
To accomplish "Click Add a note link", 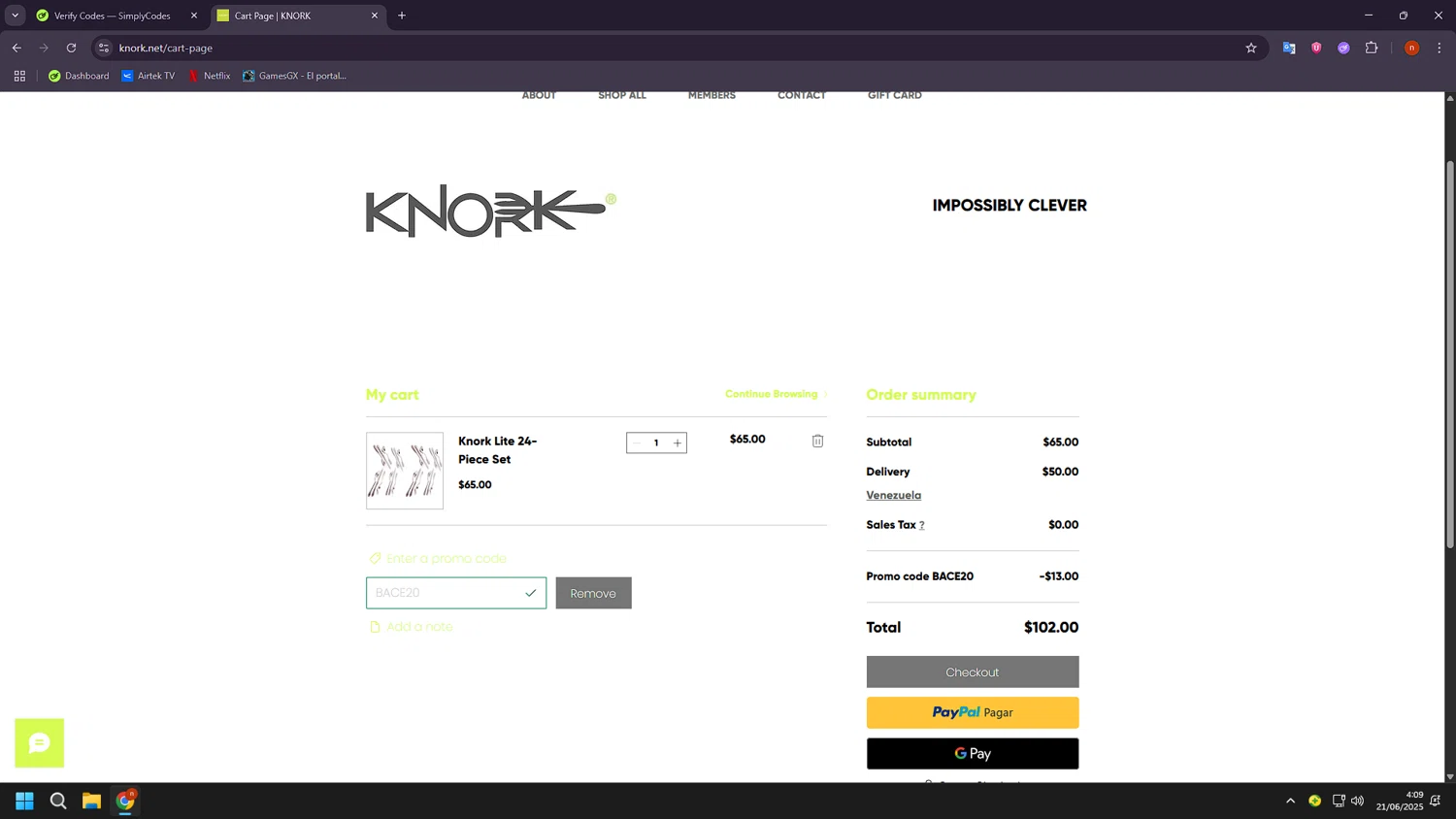I will (419, 627).
